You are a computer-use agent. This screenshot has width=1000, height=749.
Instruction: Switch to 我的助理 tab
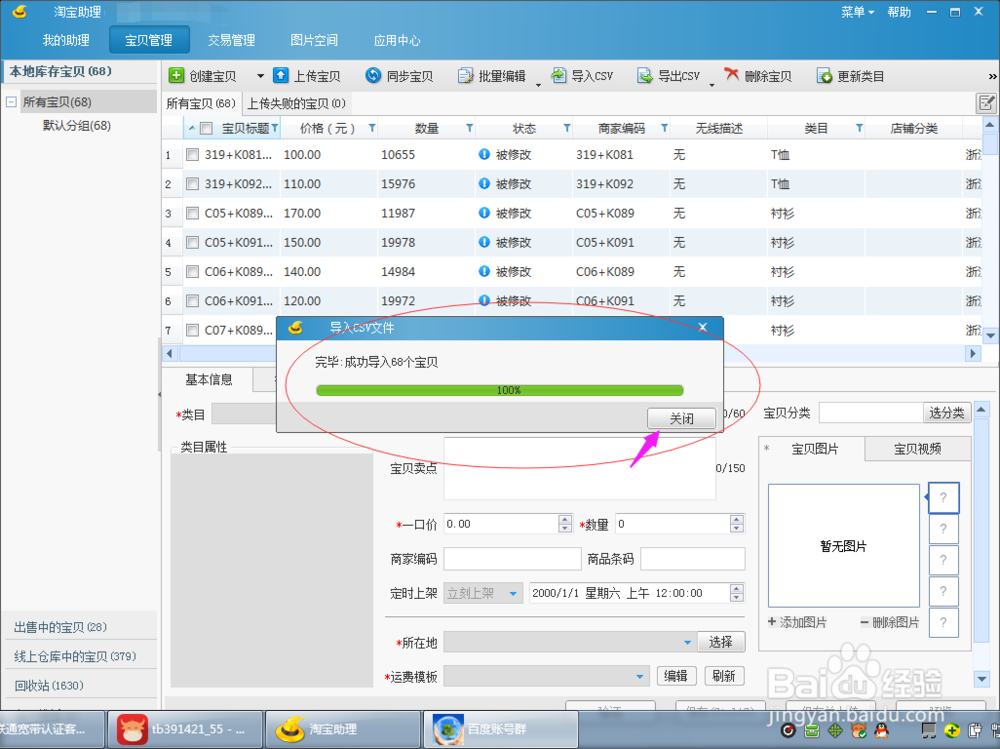[x=66, y=40]
